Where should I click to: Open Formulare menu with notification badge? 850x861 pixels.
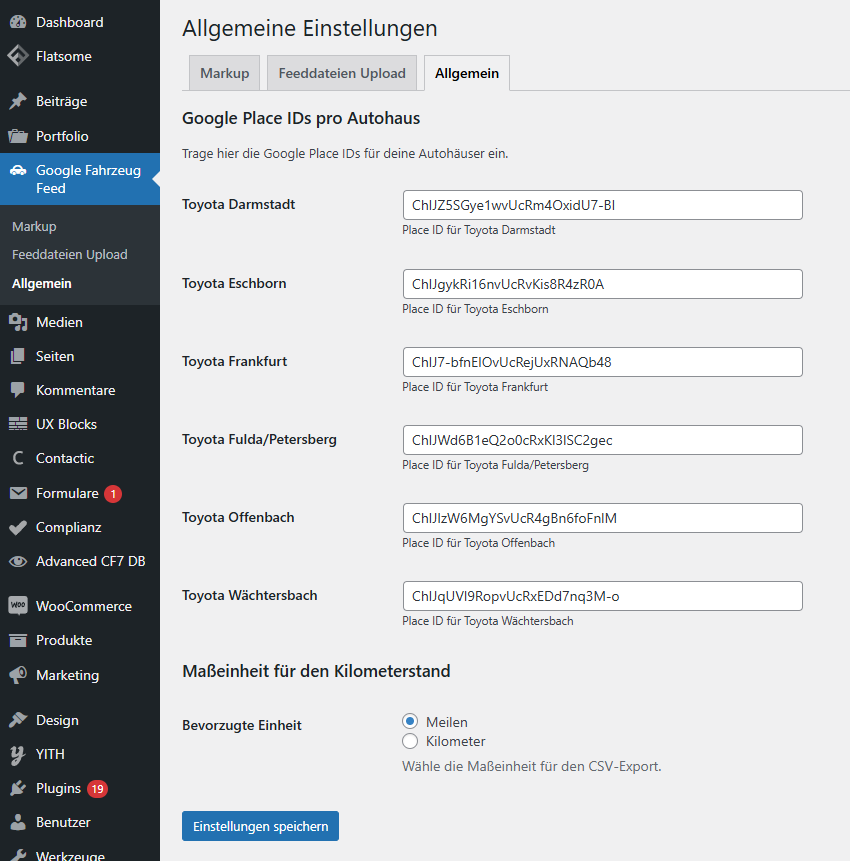[x=67, y=493]
